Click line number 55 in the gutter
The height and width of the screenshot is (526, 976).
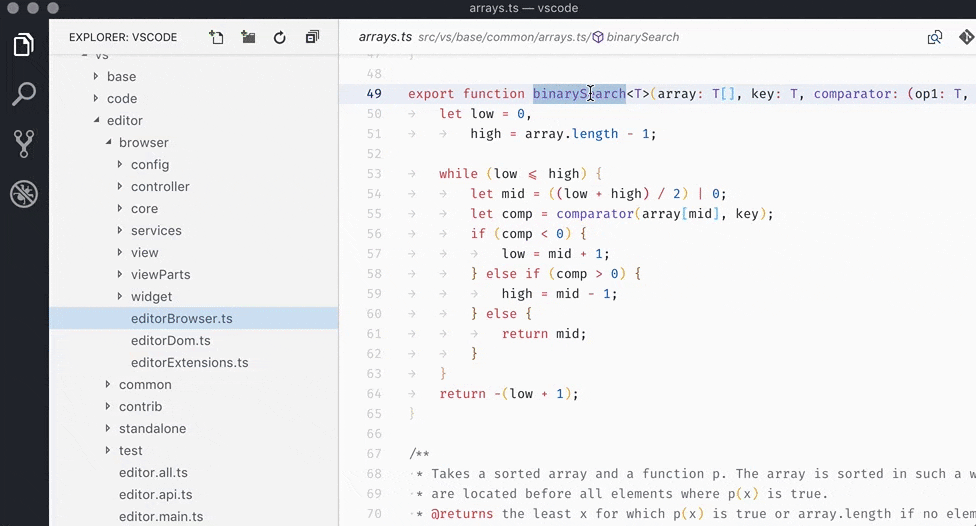pyautogui.click(x=374, y=214)
